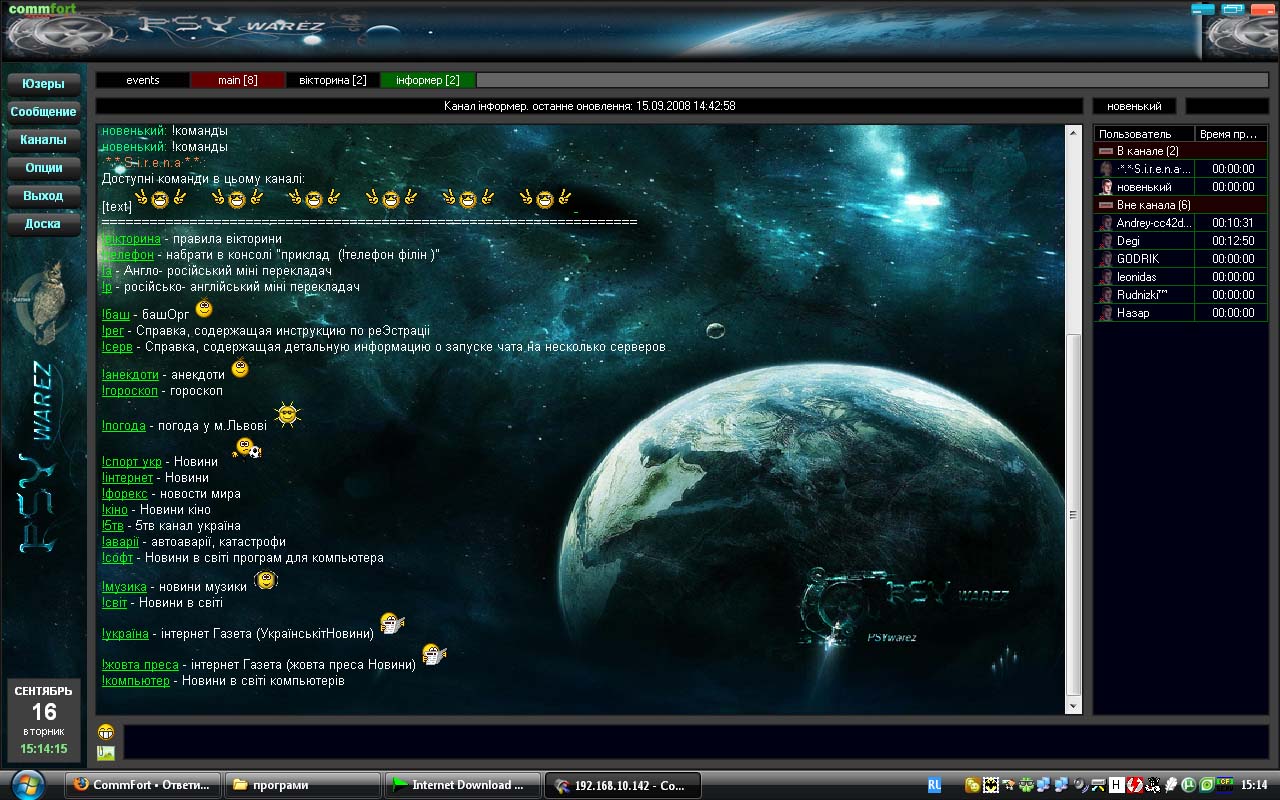1280x800 pixels.
Task: Open the smiley emoticon picker
Action: tap(106, 732)
